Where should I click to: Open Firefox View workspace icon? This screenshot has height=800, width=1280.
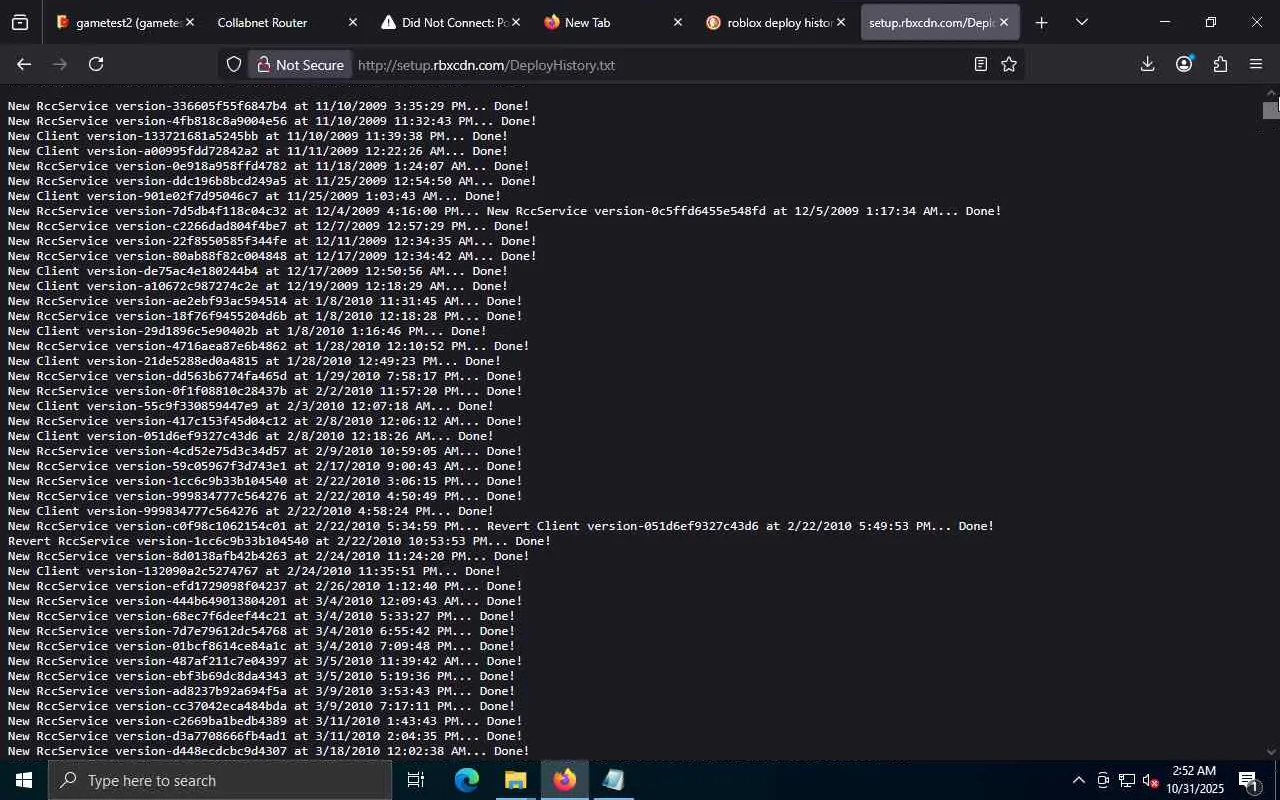coord(20,22)
